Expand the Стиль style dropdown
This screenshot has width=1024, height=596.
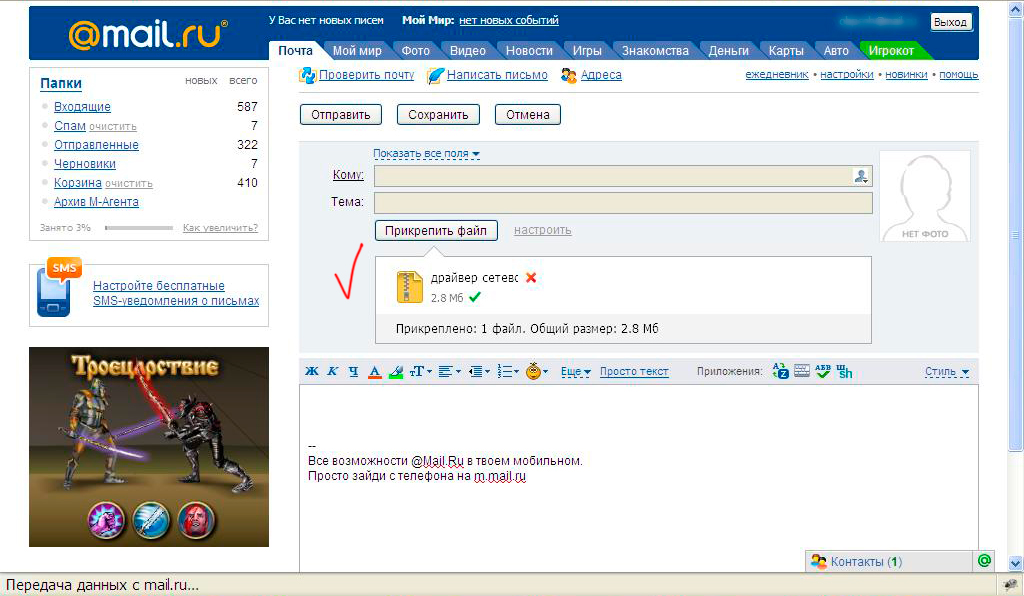[946, 371]
